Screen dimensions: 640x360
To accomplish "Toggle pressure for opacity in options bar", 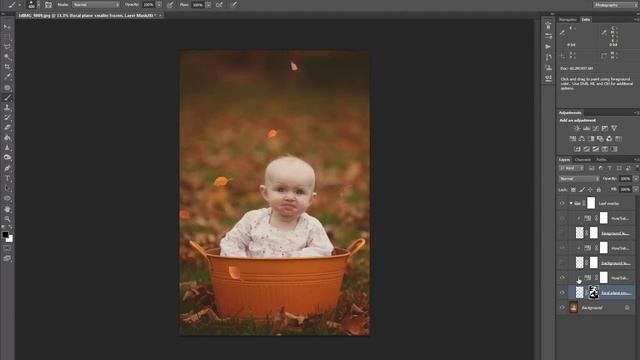I will point(170,5).
